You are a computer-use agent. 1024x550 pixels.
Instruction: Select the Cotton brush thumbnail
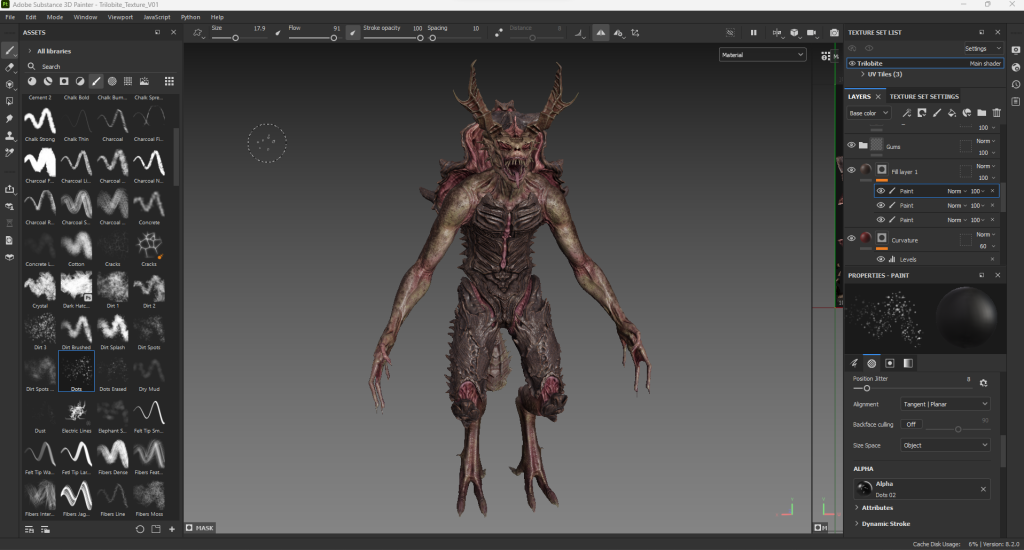click(77, 247)
